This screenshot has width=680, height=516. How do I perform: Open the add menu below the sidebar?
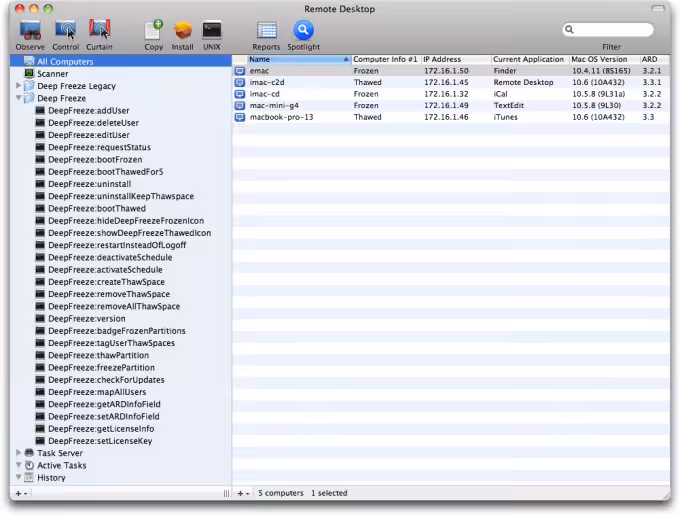(x=21, y=493)
